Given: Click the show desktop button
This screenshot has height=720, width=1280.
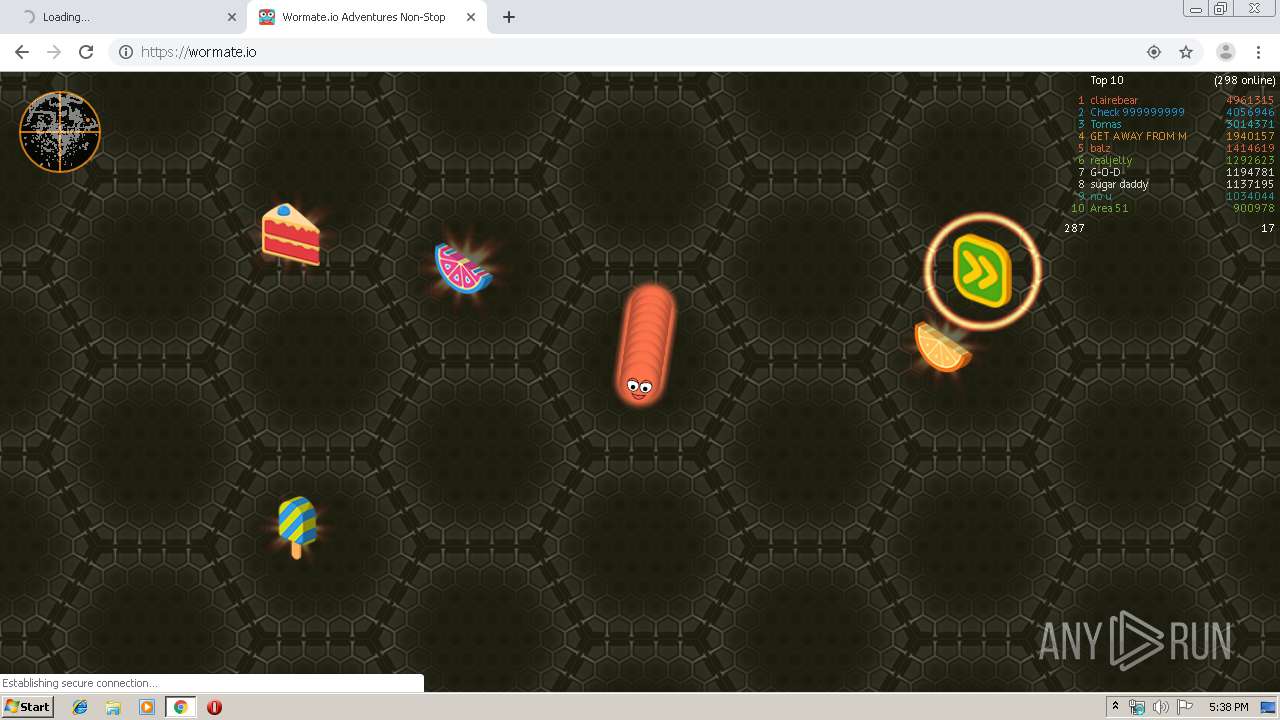Looking at the screenshot, I should pos(1268,707).
